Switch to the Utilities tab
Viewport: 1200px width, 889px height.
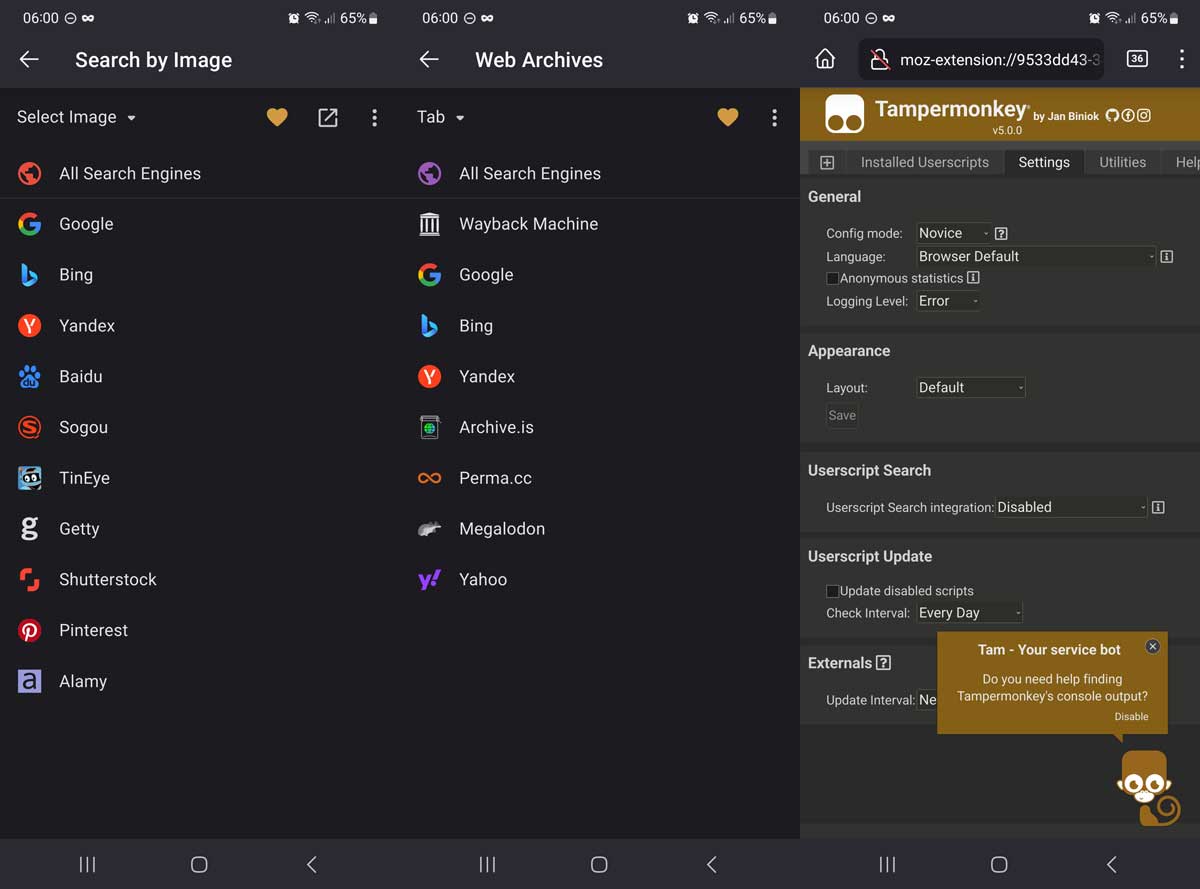click(1123, 162)
